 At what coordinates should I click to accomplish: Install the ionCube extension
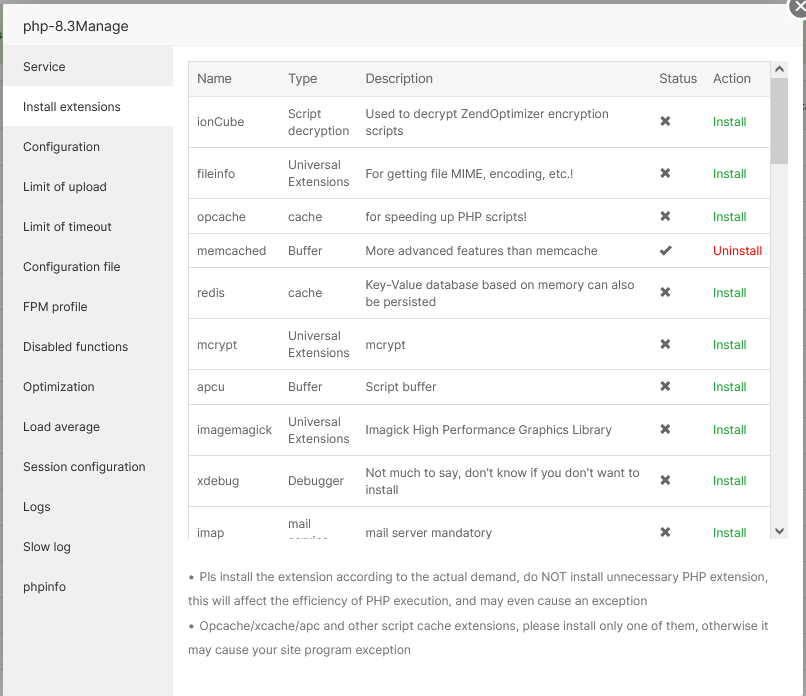coord(729,122)
